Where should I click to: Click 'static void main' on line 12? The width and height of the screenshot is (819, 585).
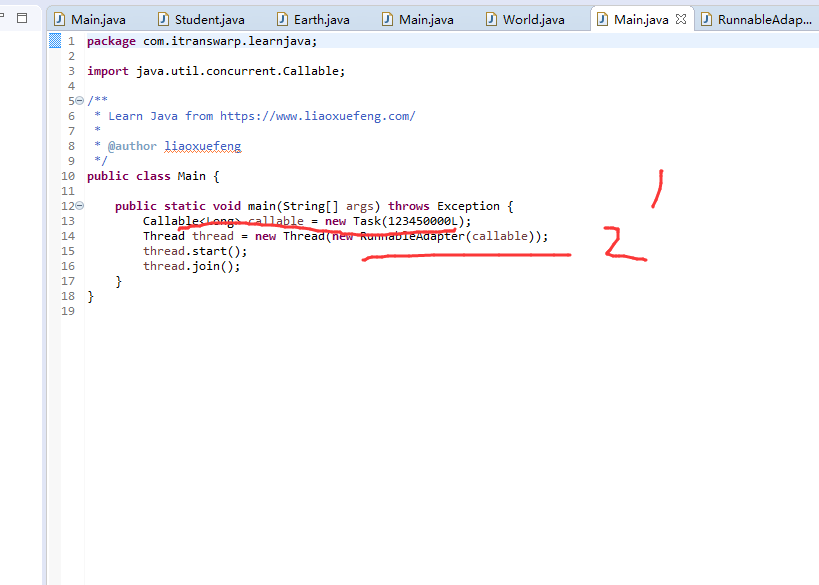point(220,206)
